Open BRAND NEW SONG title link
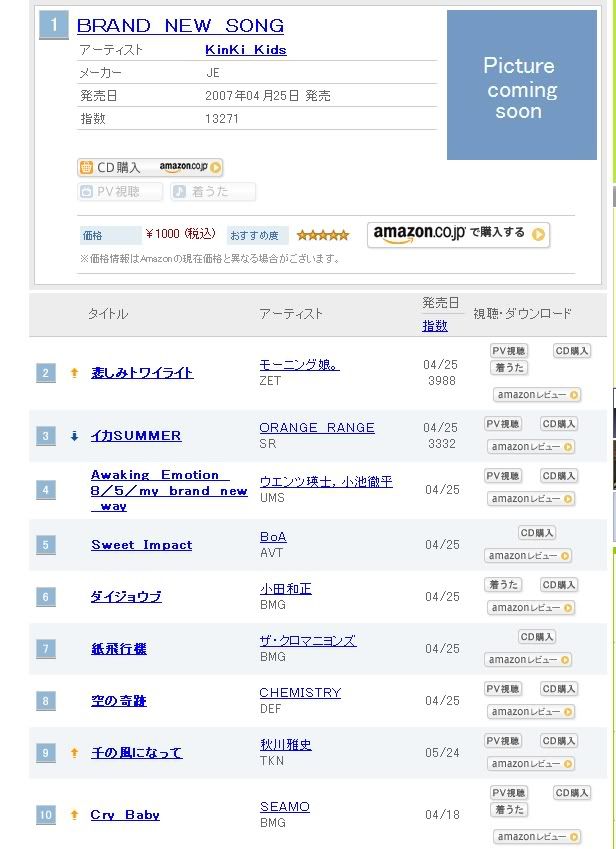The width and height of the screenshot is (616, 849). pos(180,26)
